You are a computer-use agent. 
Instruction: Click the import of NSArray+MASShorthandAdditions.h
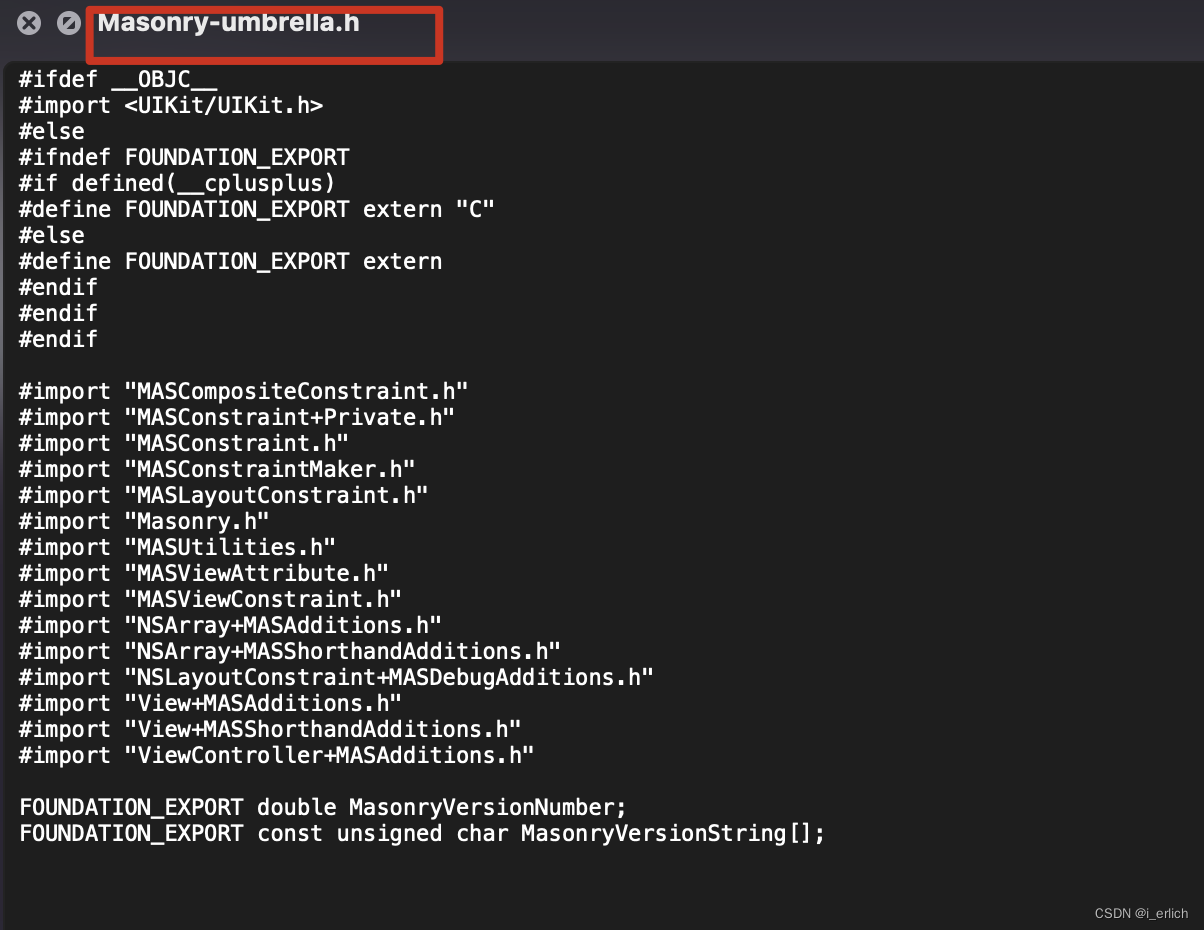[290, 651]
